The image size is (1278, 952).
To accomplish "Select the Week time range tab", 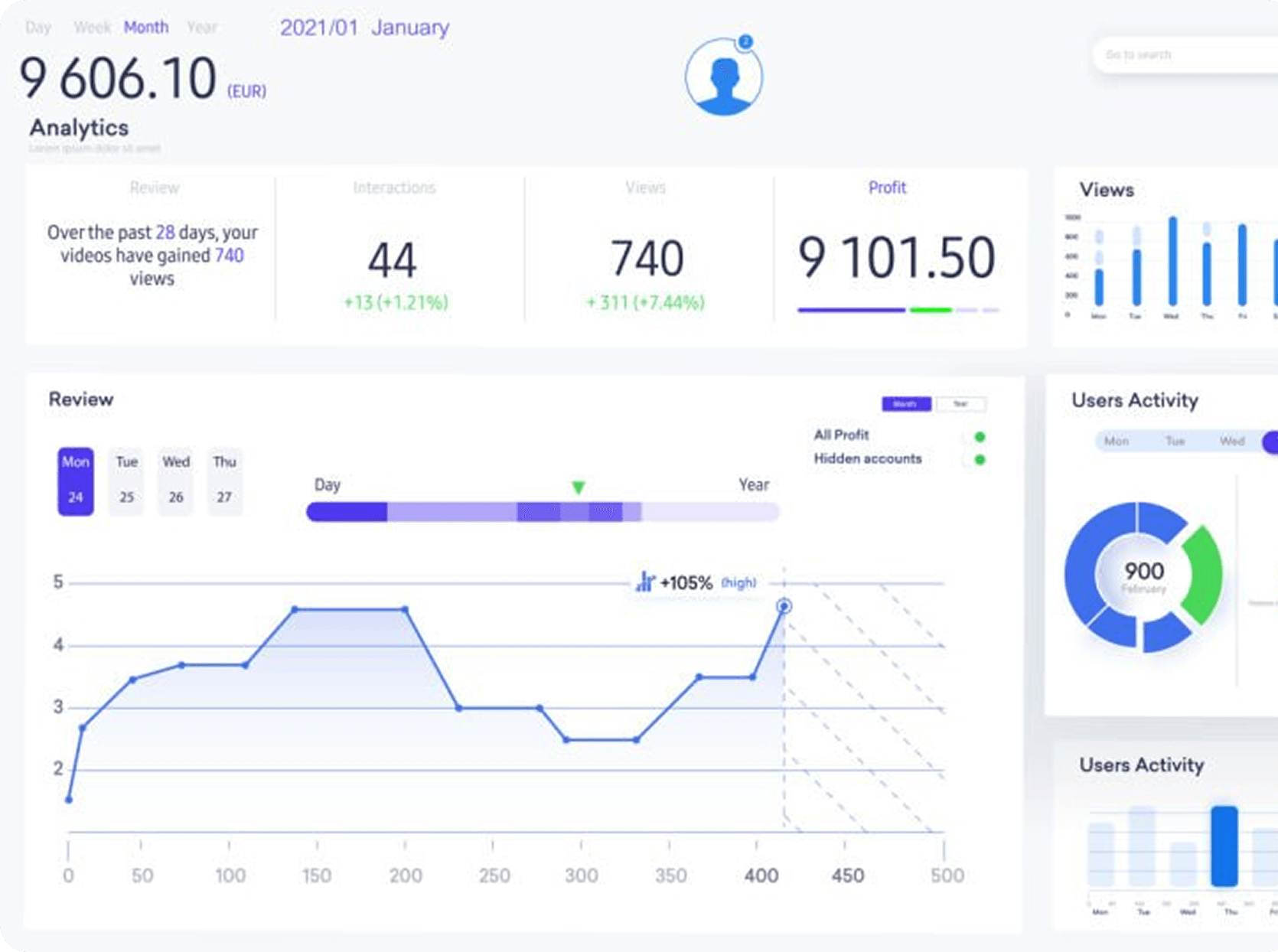I will pos(92,28).
